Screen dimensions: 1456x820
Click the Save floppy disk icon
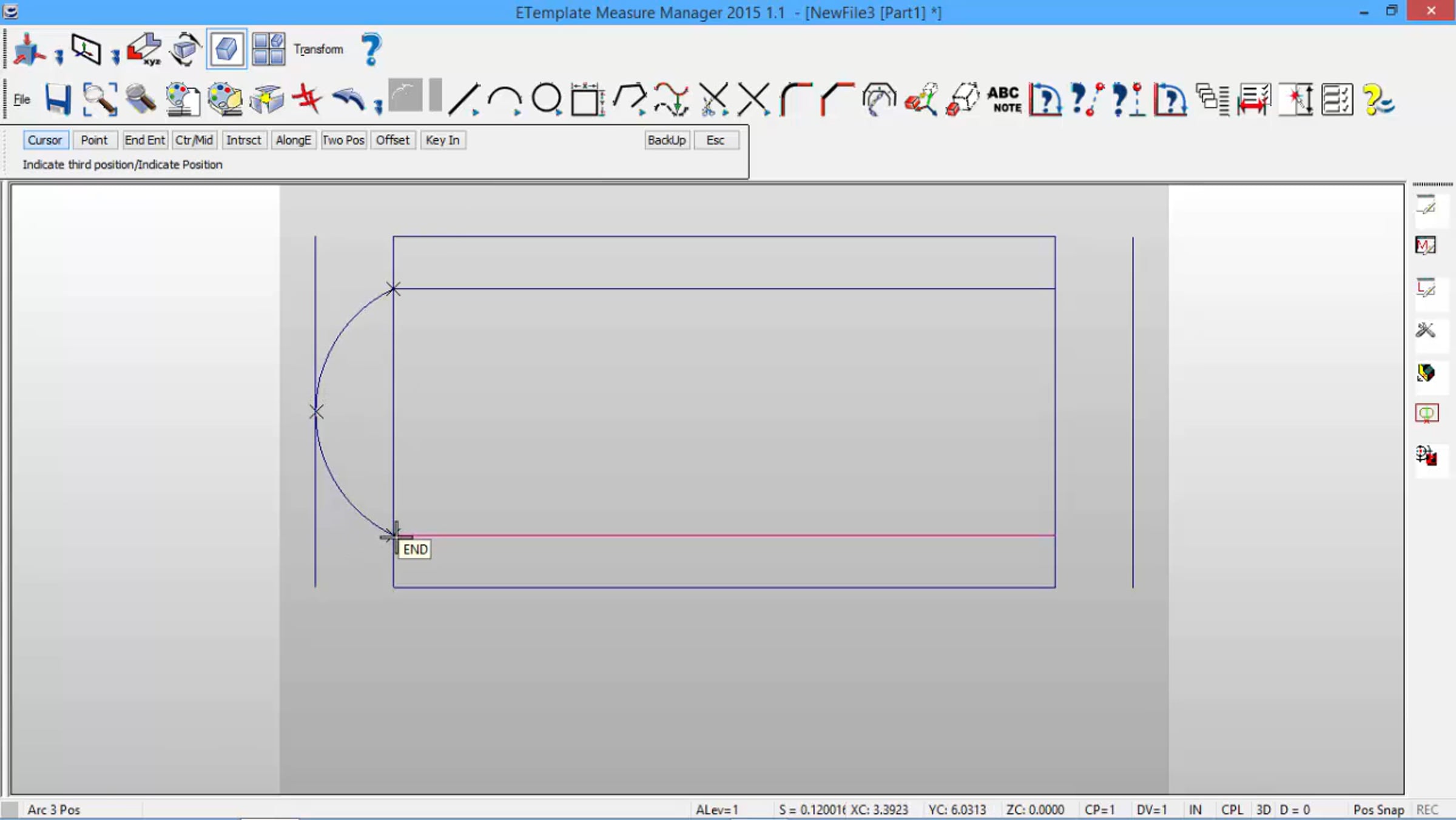tap(58, 99)
